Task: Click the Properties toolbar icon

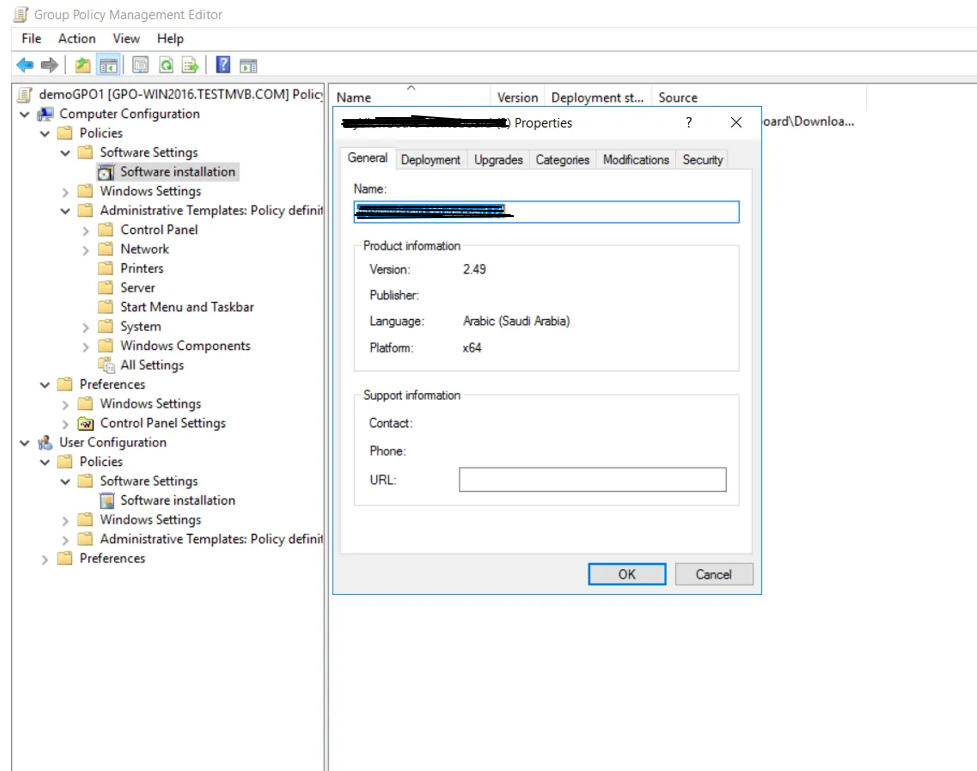Action: point(140,66)
